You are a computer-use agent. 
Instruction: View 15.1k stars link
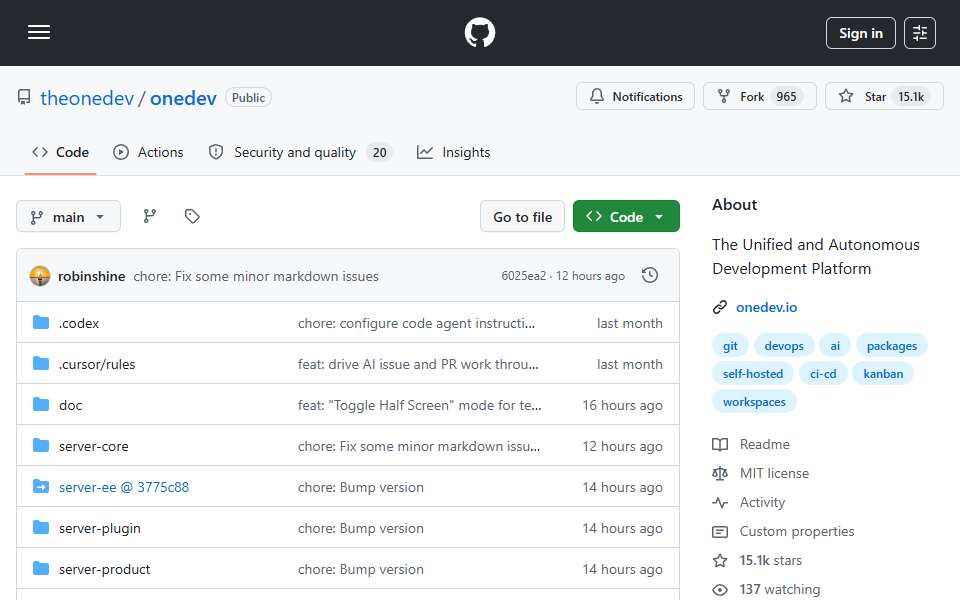(x=770, y=560)
